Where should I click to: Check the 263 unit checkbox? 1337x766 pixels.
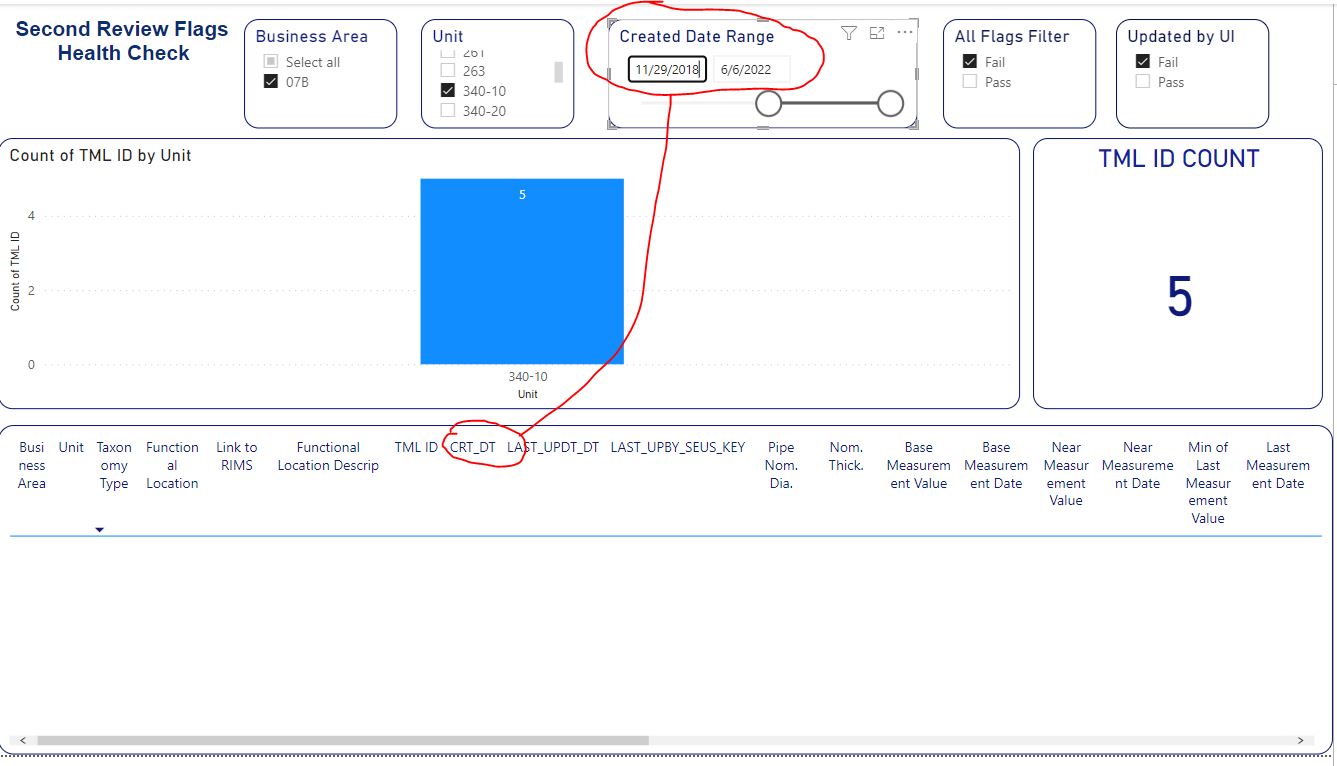tap(448, 71)
